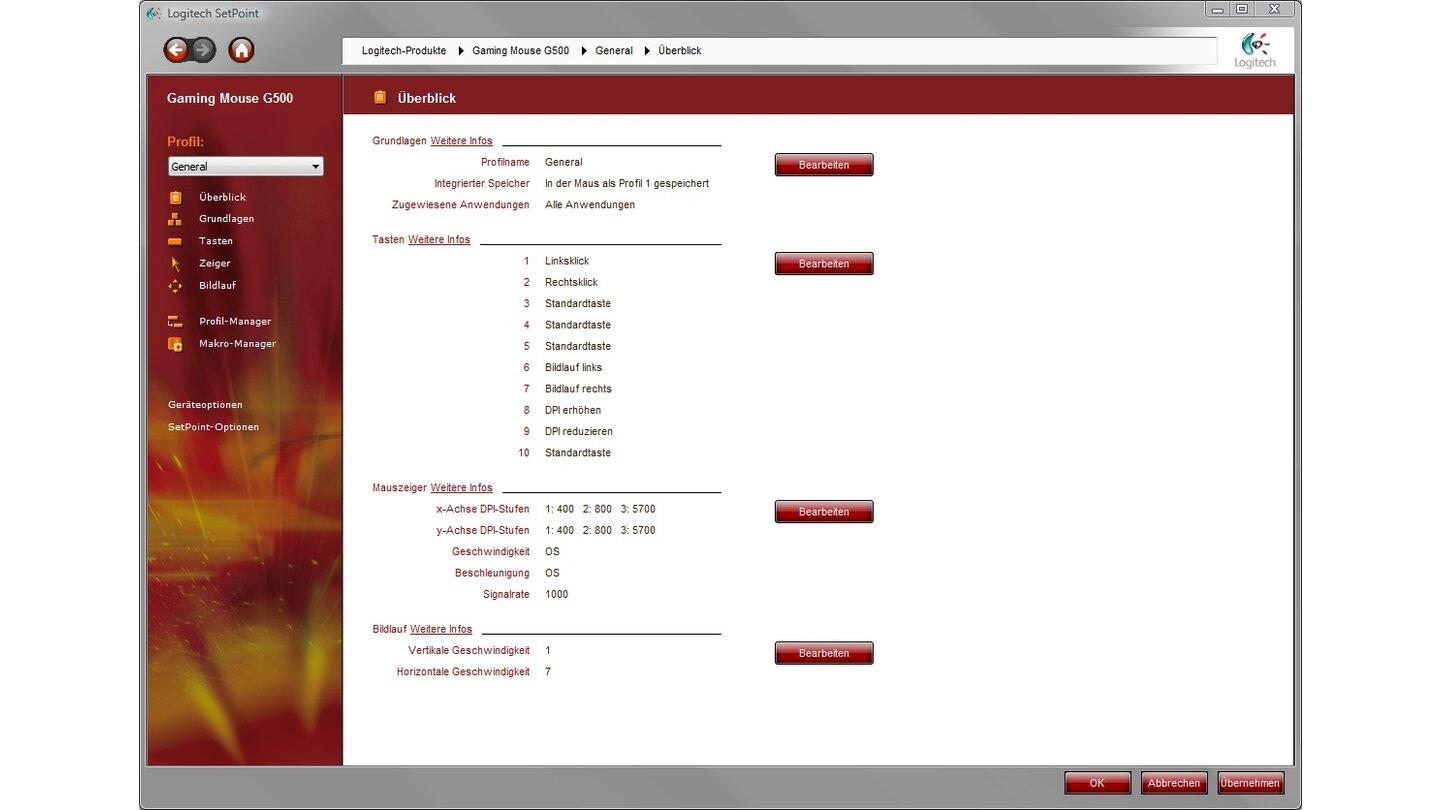The image size is (1440, 810).
Task: Click the Übernehmen button
Action: click(1251, 783)
